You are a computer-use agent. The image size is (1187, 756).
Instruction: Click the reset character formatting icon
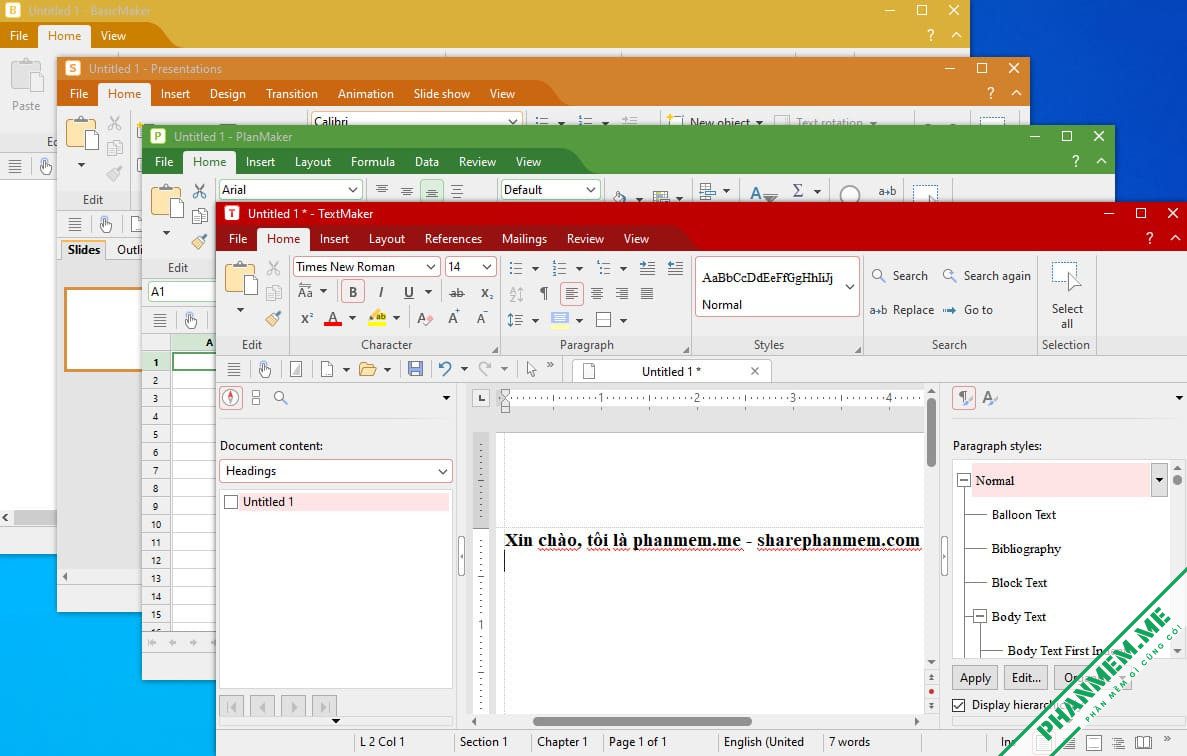[425, 319]
